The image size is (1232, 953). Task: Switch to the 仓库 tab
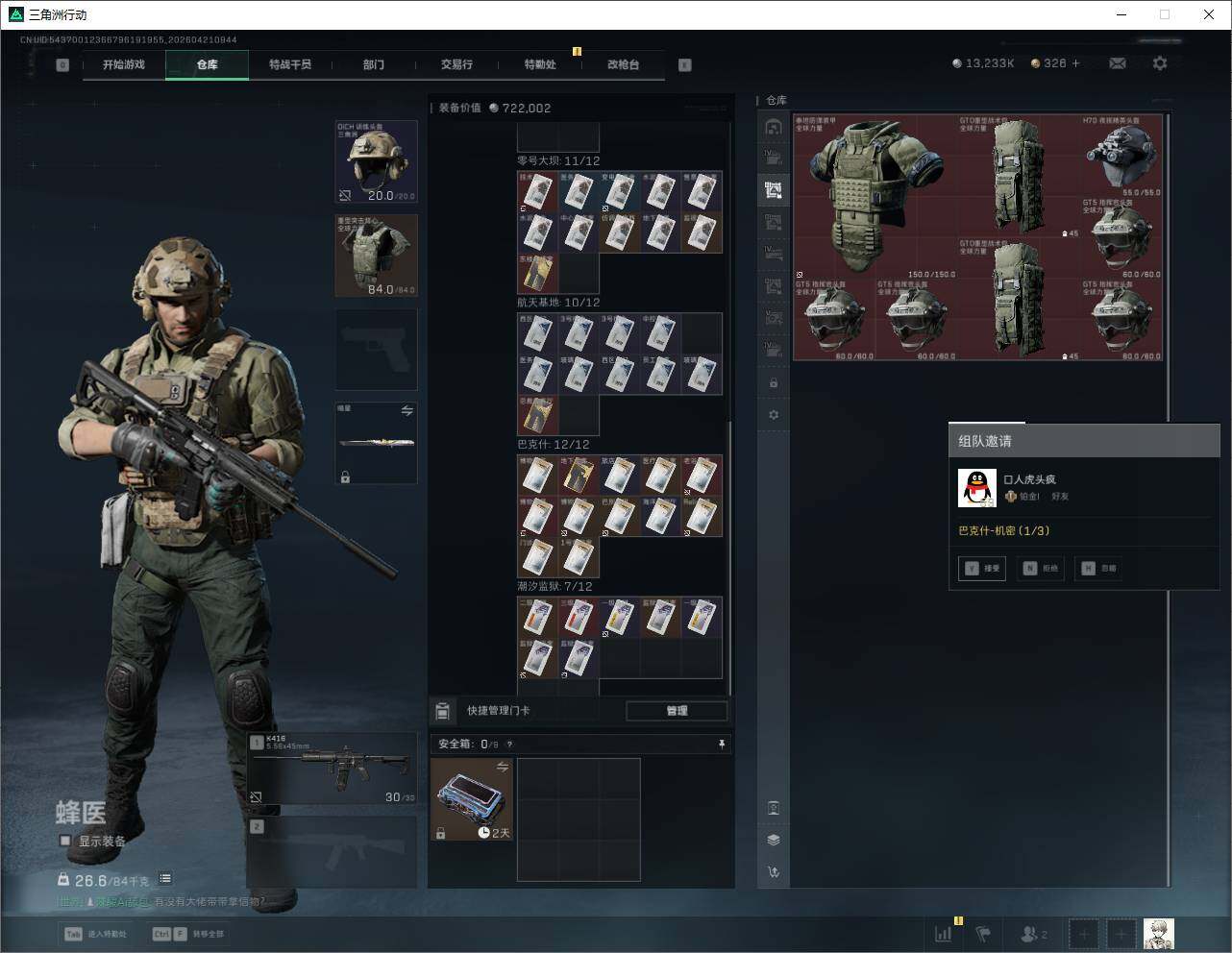(208, 65)
